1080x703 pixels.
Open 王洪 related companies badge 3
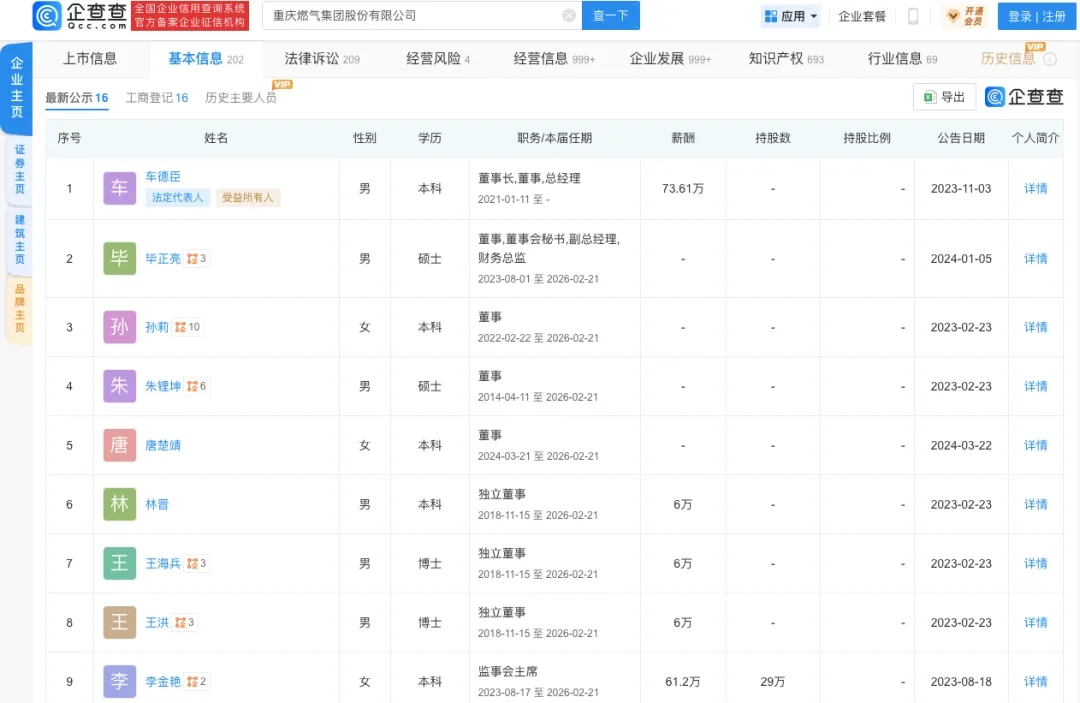(x=185, y=622)
